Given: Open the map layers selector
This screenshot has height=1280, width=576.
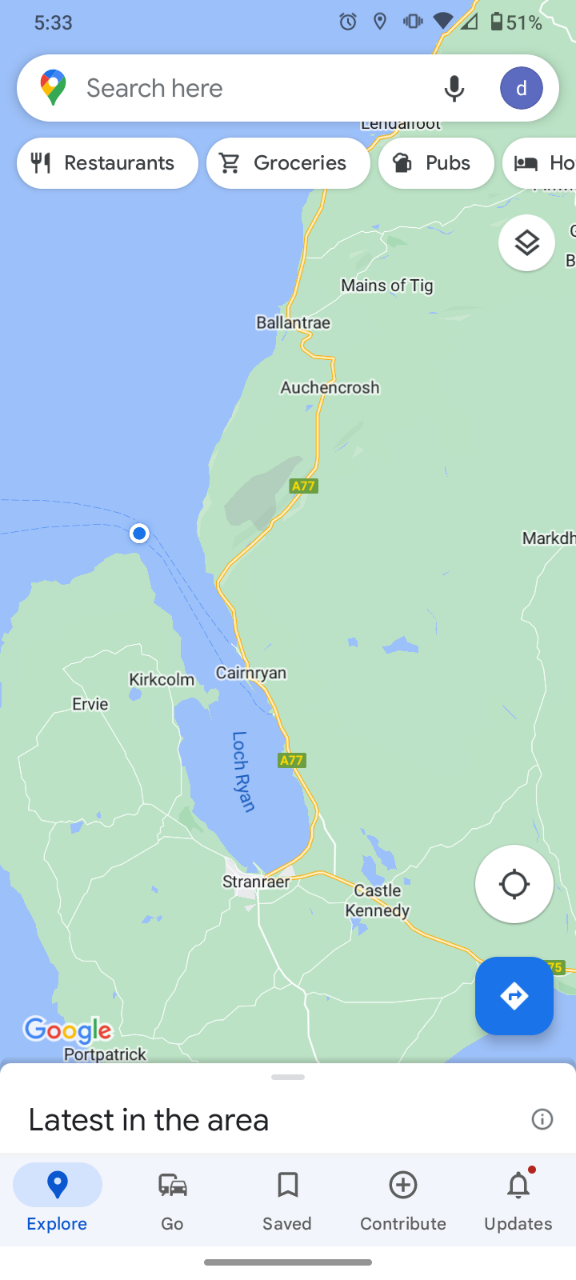Looking at the screenshot, I should tap(527, 242).
